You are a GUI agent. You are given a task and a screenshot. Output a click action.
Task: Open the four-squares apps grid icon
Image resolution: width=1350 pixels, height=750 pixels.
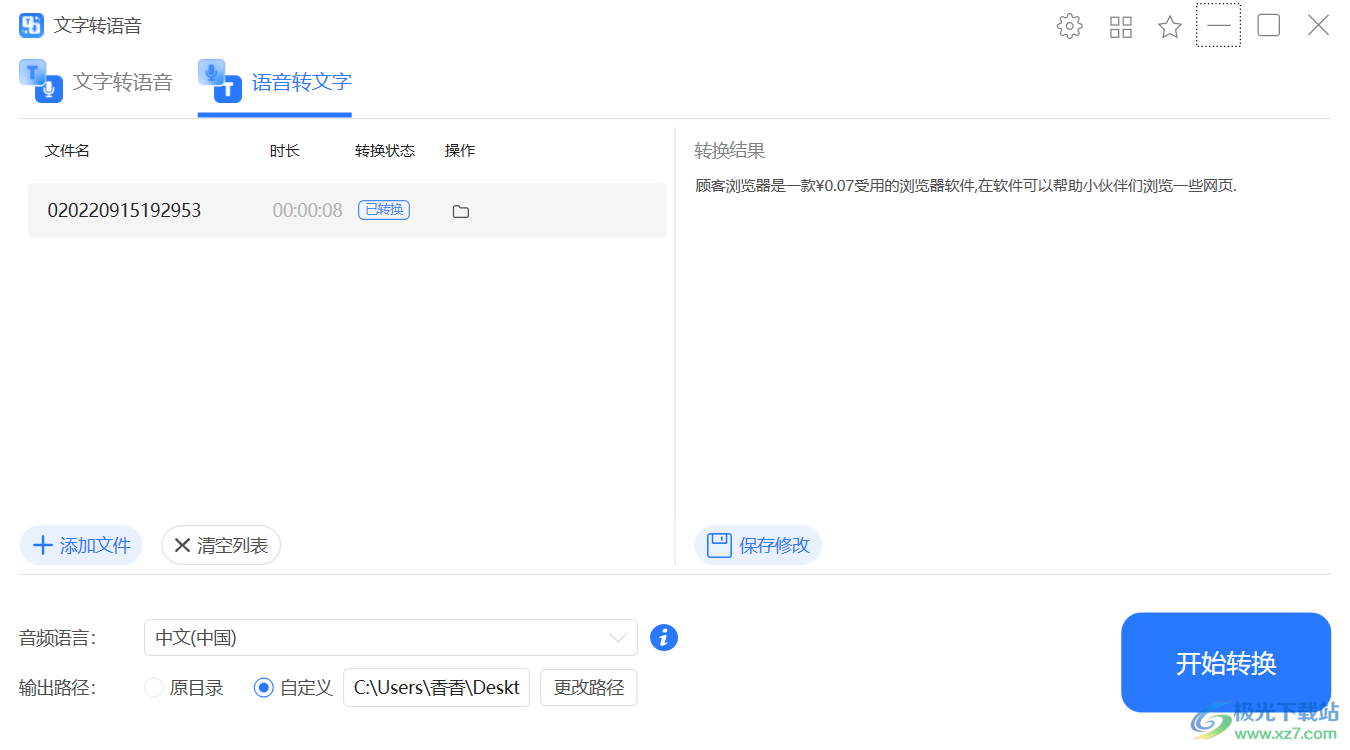(x=1121, y=27)
